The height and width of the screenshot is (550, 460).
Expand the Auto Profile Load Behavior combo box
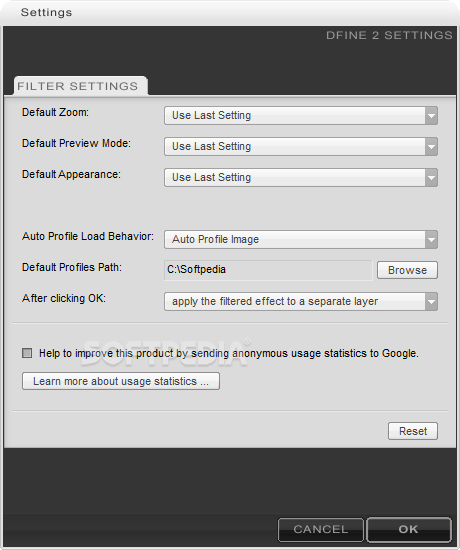pyautogui.click(x=301, y=240)
